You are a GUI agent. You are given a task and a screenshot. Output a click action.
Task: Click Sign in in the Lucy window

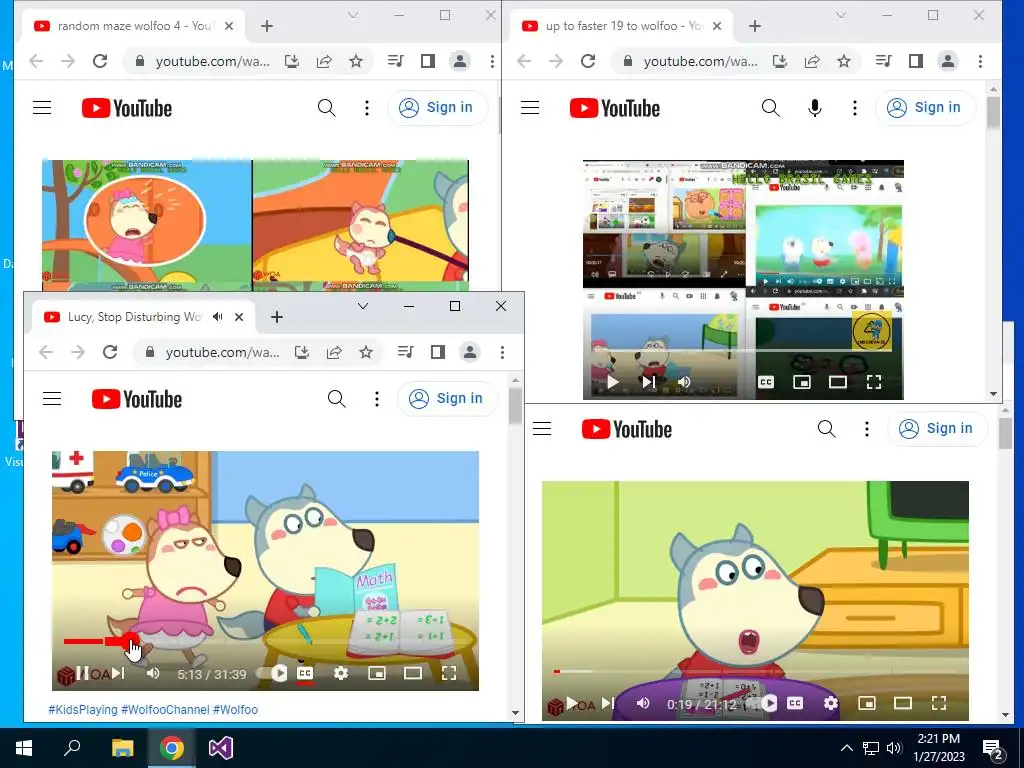pos(448,398)
